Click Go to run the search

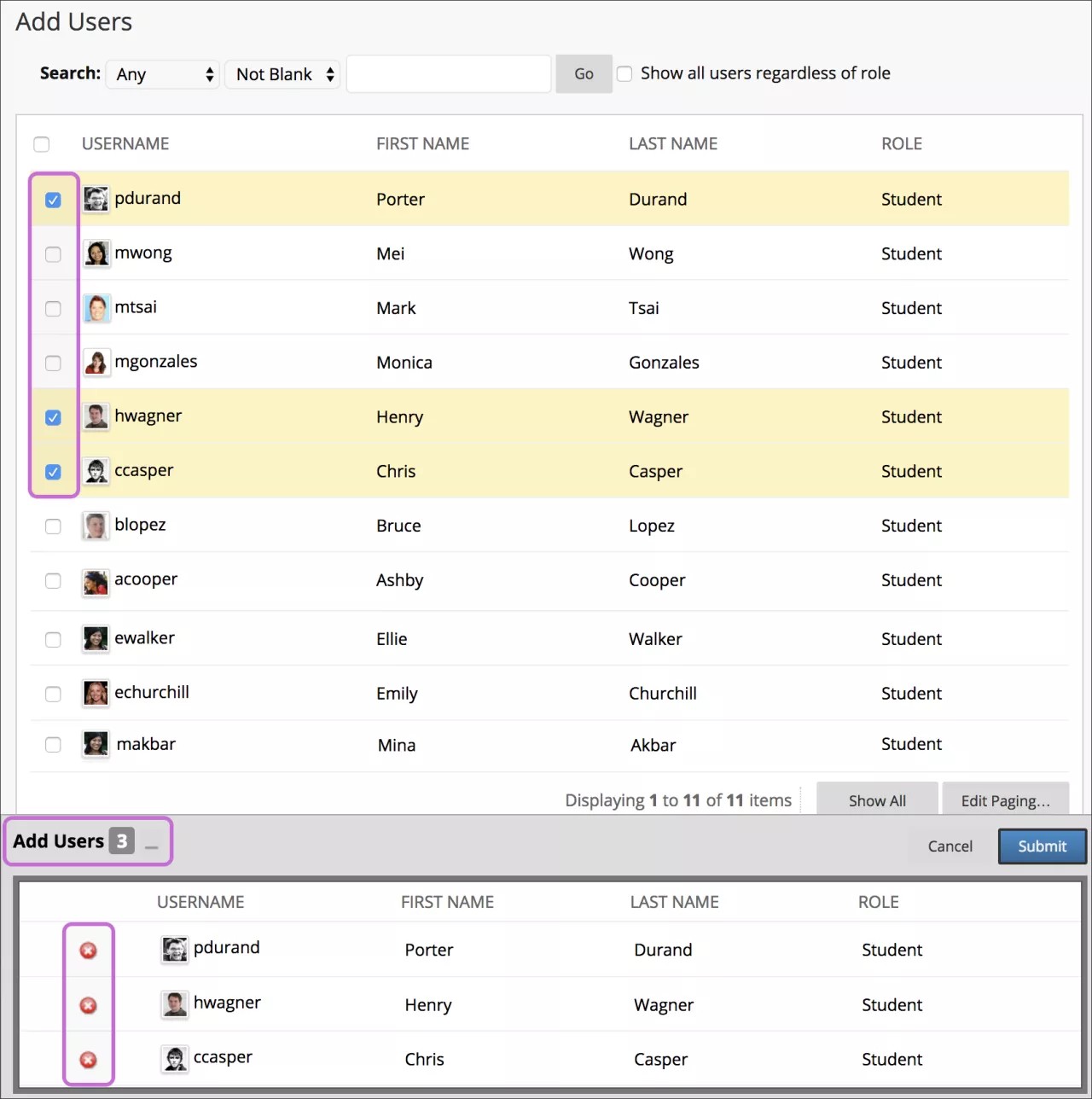tap(583, 74)
